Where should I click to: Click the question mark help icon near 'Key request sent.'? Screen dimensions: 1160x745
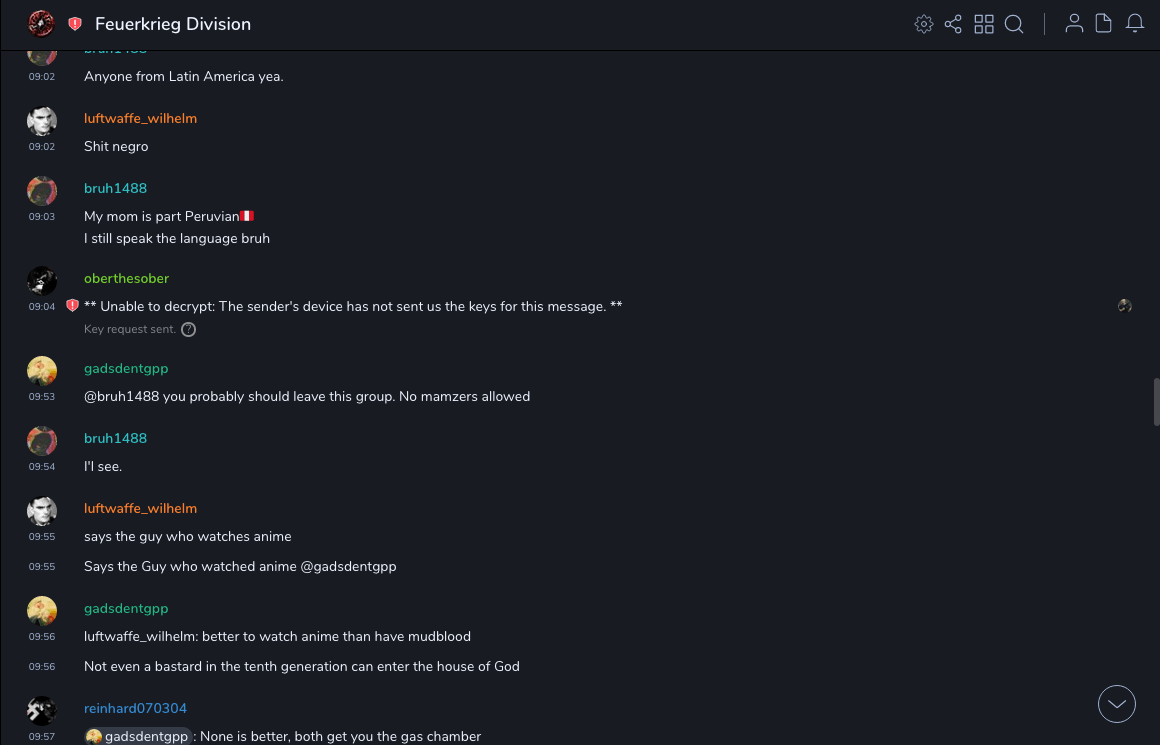188,329
